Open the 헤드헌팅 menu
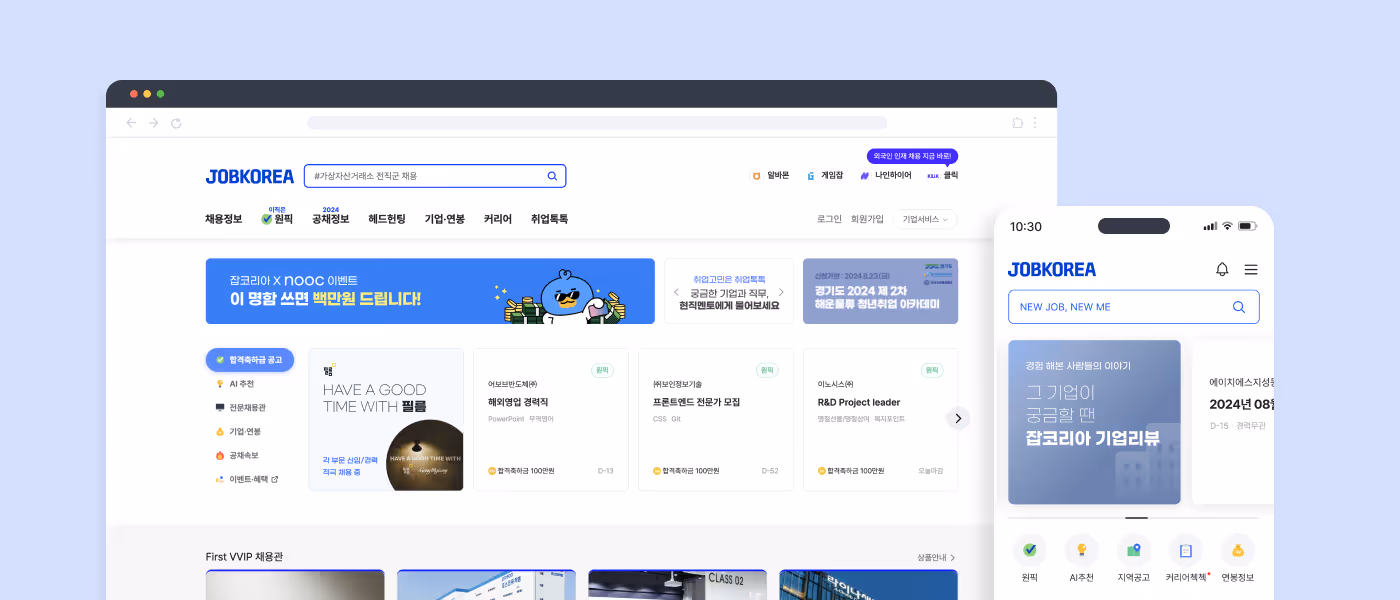 pyautogui.click(x=387, y=219)
